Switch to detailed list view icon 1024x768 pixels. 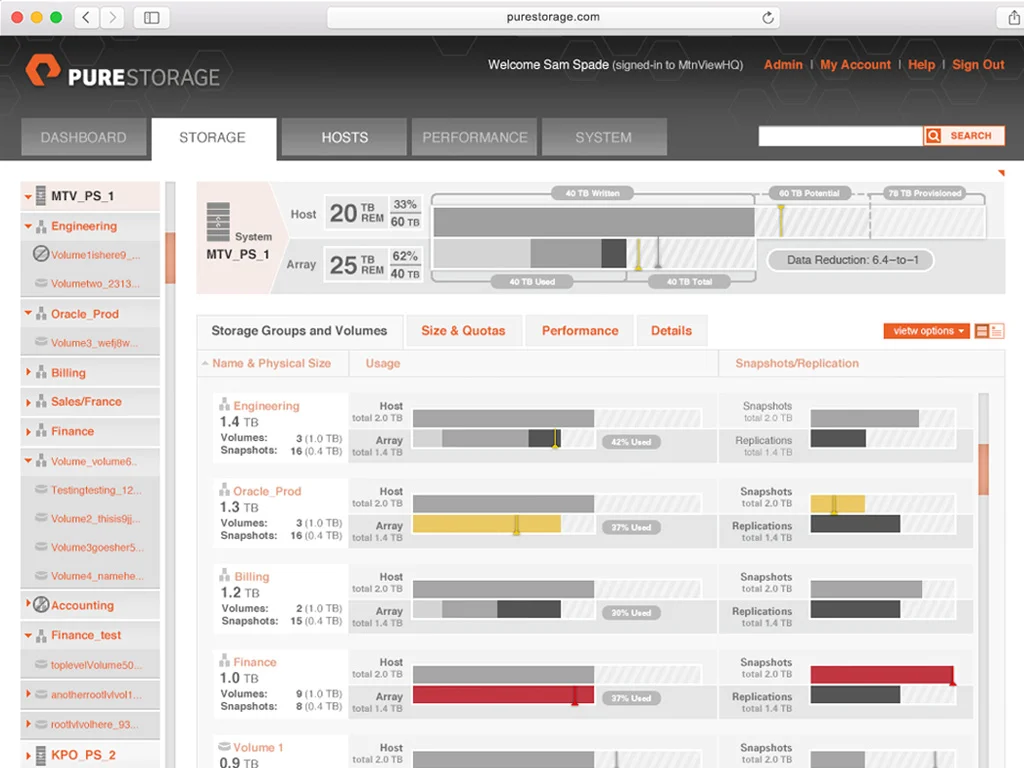coord(997,331)
